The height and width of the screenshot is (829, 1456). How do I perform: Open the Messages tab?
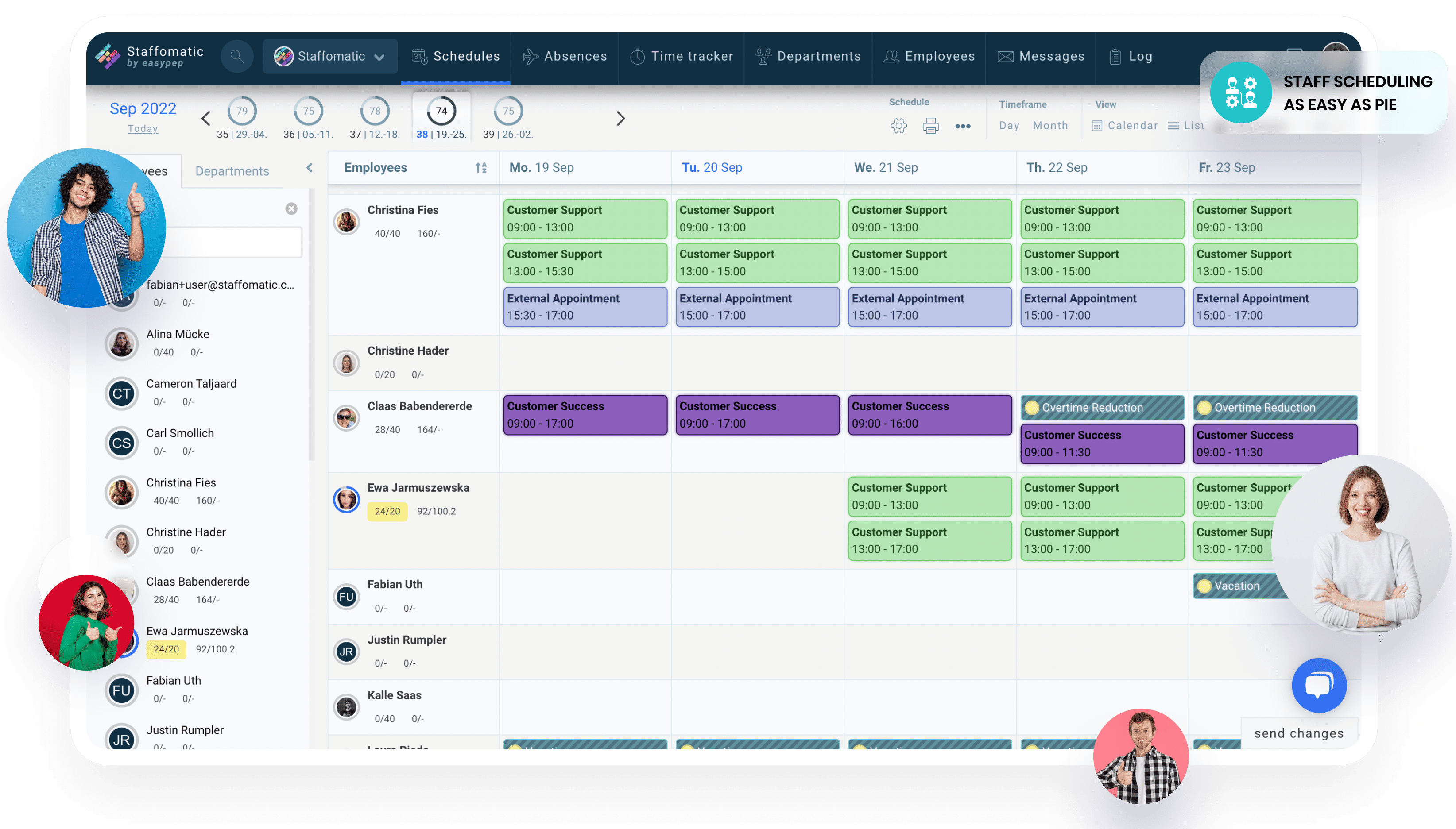click(1042, 56)
